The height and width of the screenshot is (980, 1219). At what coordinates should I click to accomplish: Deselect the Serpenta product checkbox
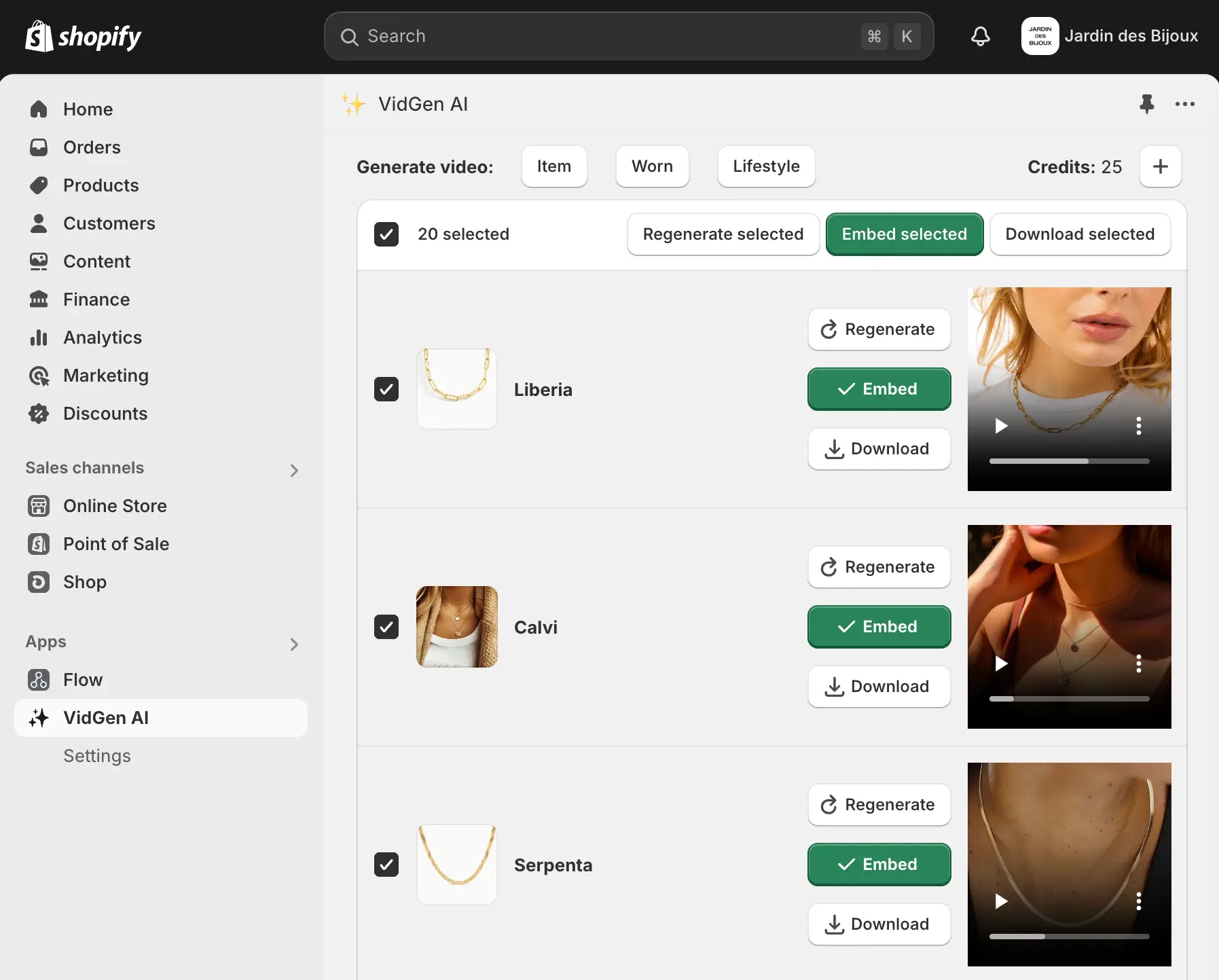(x=386, y=865)
